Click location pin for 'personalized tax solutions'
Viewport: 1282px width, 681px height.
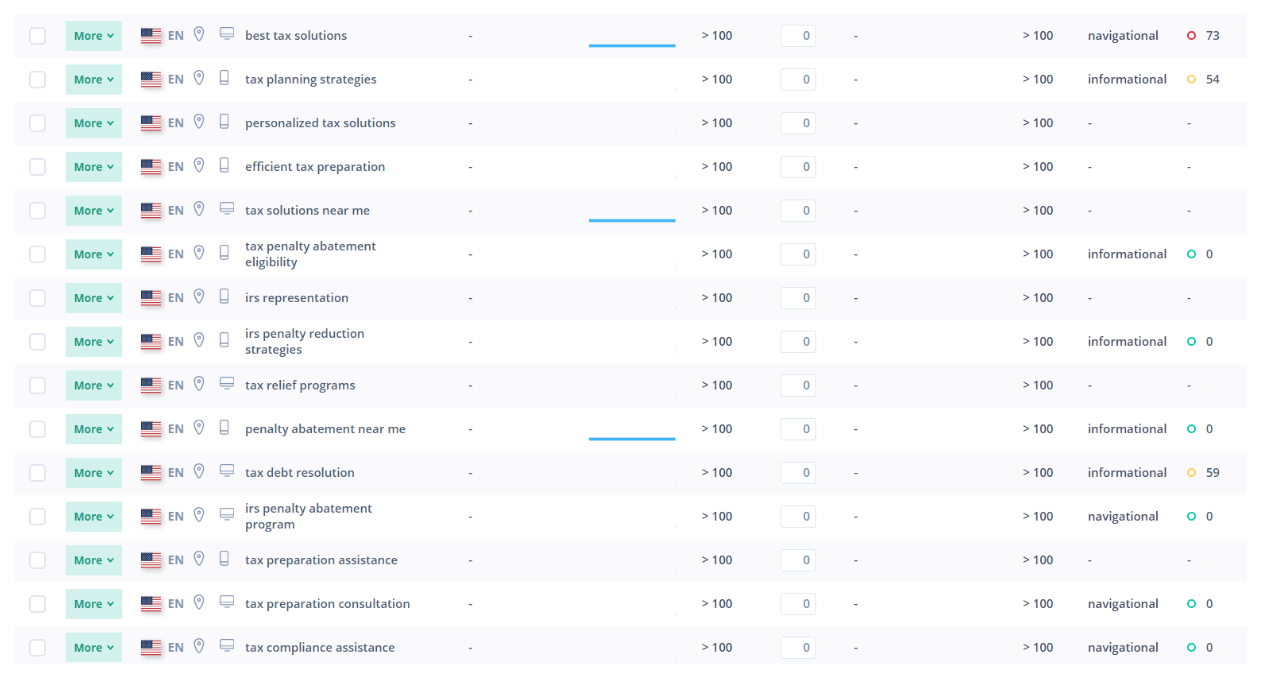point(199,122)
